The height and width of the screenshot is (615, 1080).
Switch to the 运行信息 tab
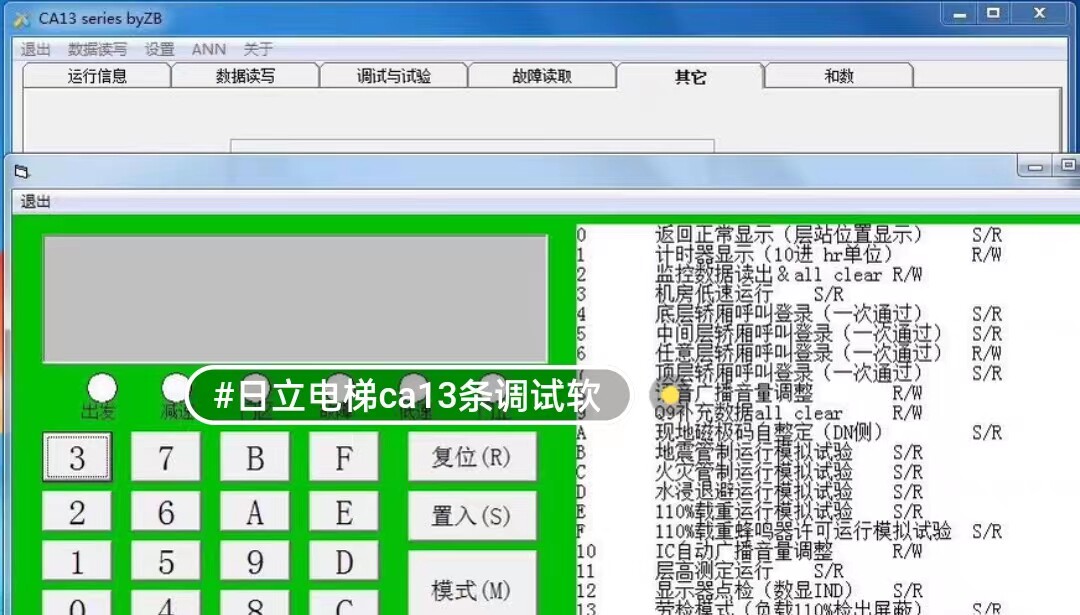pos(95,75)
